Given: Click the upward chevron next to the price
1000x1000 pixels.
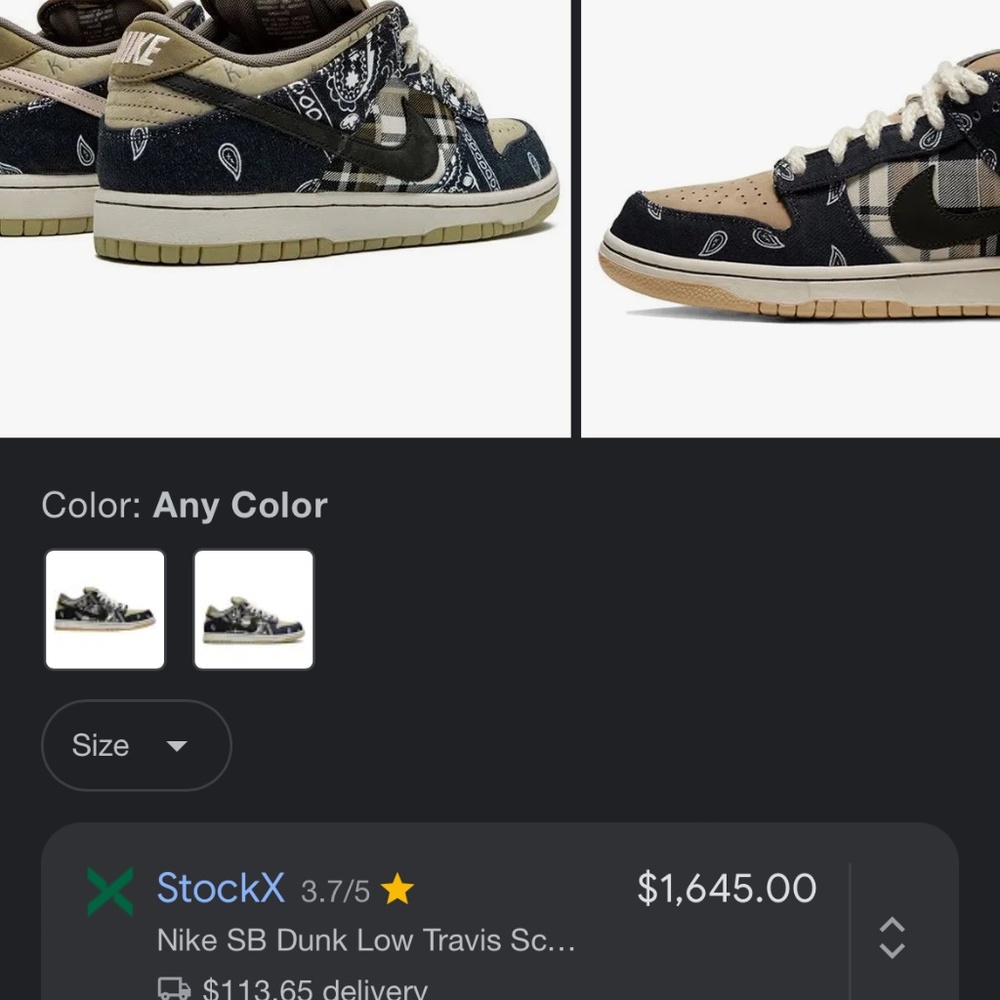Looking at the screenshot, I should click(x=893, y=922).
